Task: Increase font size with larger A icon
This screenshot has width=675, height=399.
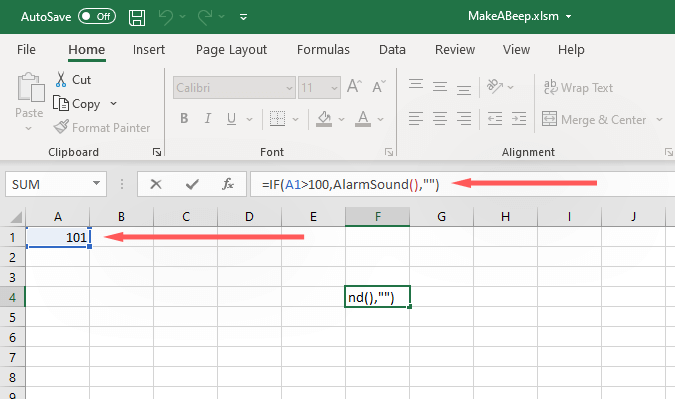Action: coord(354,86)
